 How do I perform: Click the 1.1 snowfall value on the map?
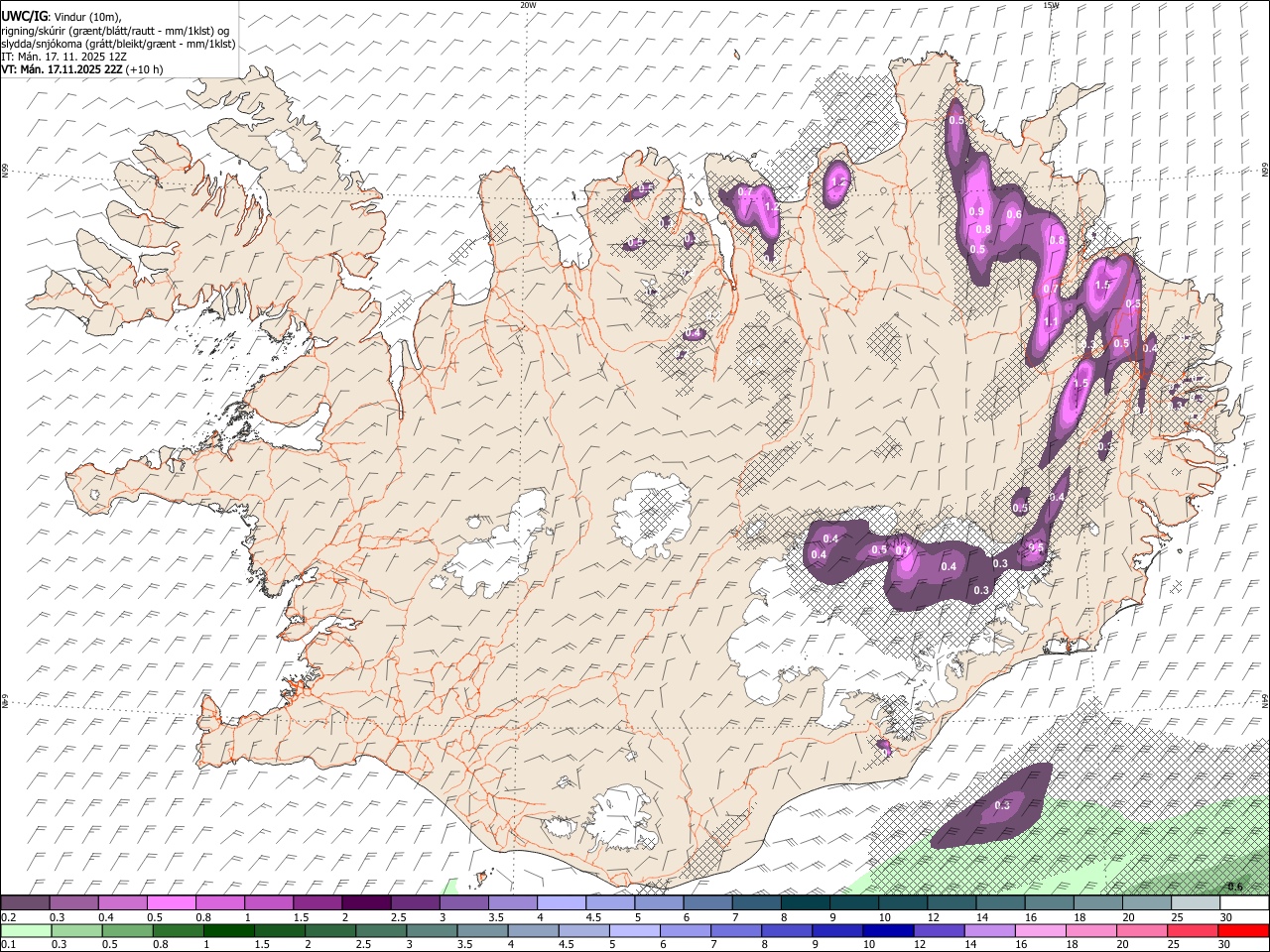1051,322
